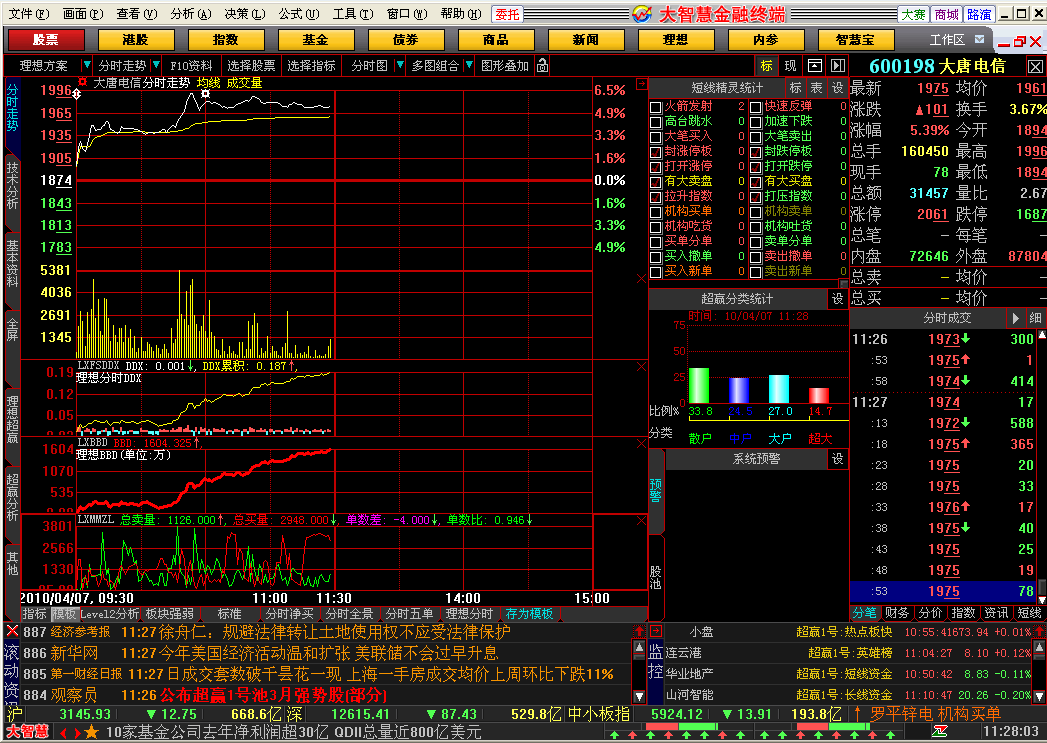1047x743 pixels.
Task: Uncheck the 有大买盘 checkbox
Action: tap(755, 182)
